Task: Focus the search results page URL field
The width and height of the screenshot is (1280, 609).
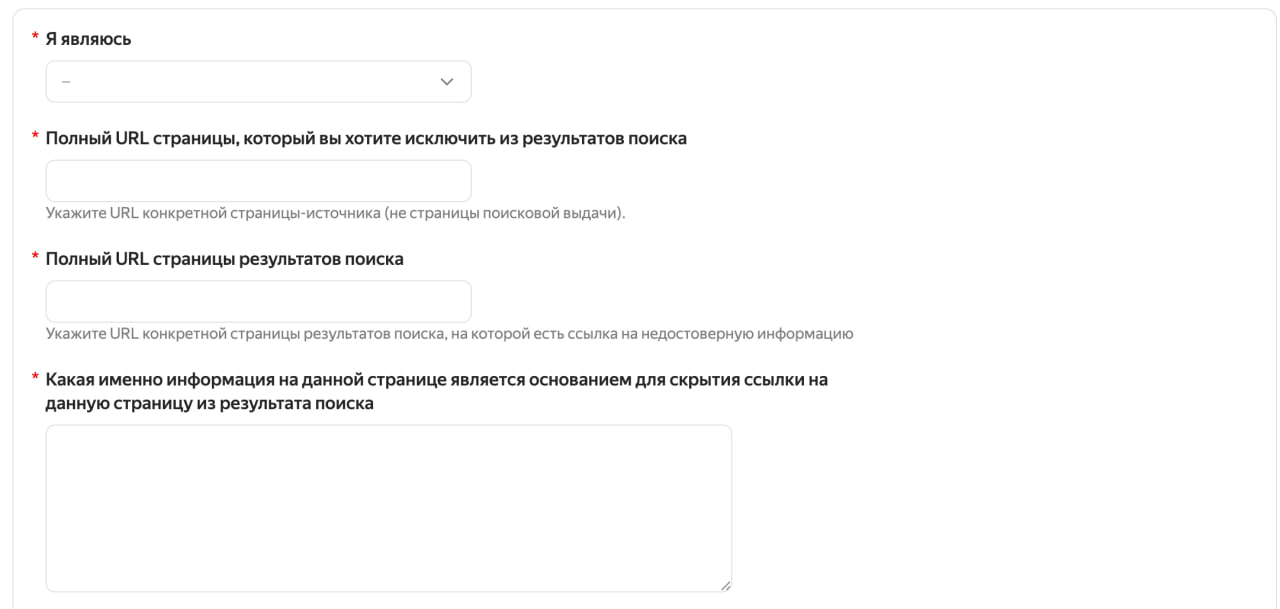Action: point(258,301)
